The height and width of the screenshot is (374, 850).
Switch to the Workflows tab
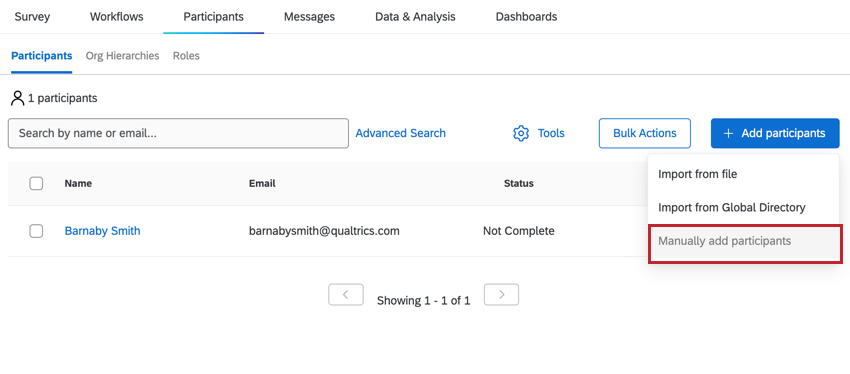point(117,17)
